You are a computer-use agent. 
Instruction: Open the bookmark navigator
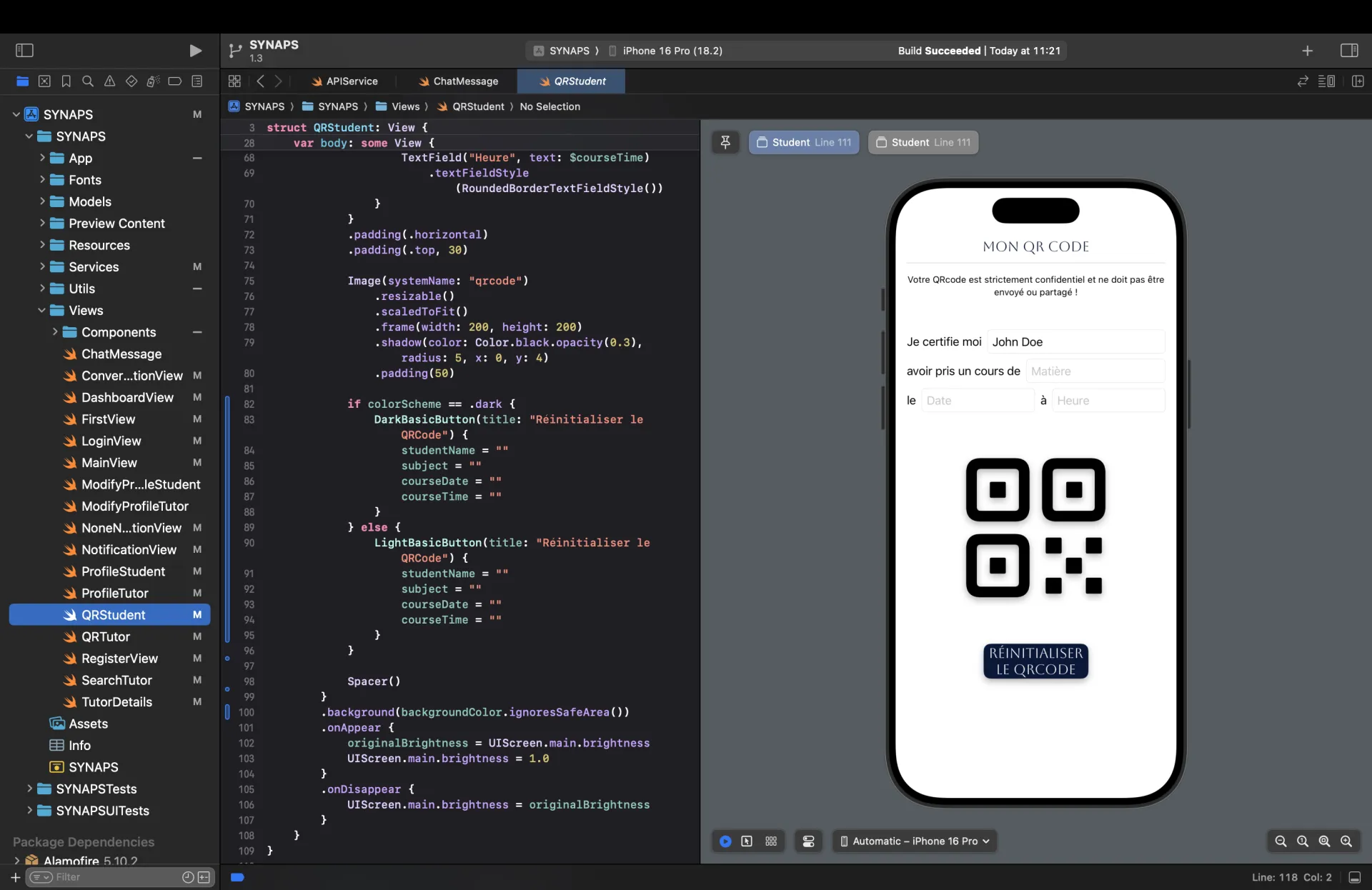coord(66,81)
